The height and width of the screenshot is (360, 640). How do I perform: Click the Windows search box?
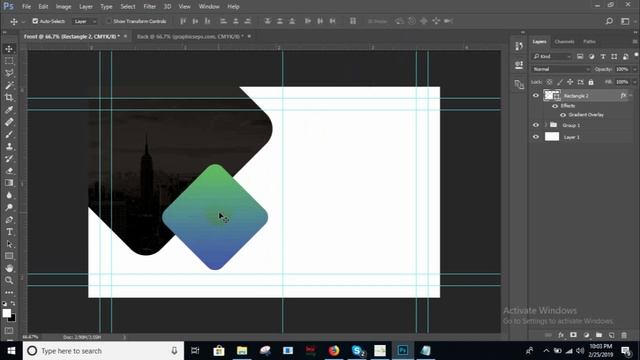(x=104, y=351)
